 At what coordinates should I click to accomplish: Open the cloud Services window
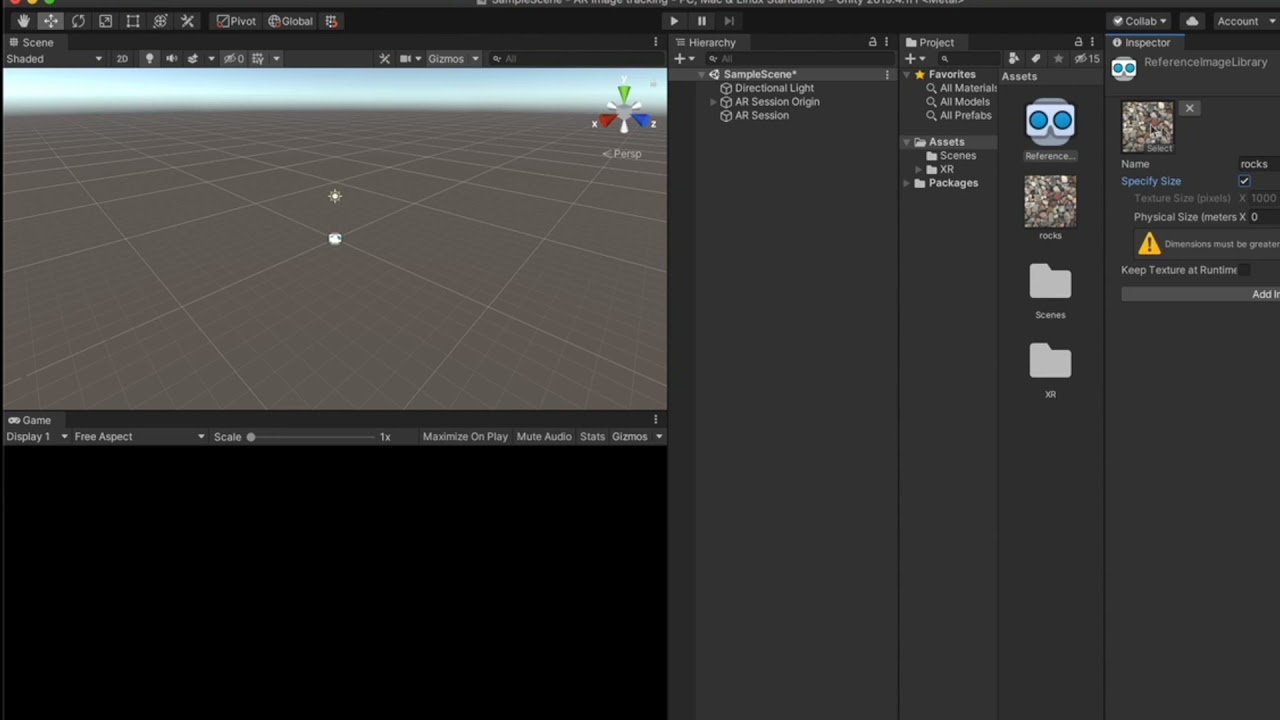pos(1192,21)
